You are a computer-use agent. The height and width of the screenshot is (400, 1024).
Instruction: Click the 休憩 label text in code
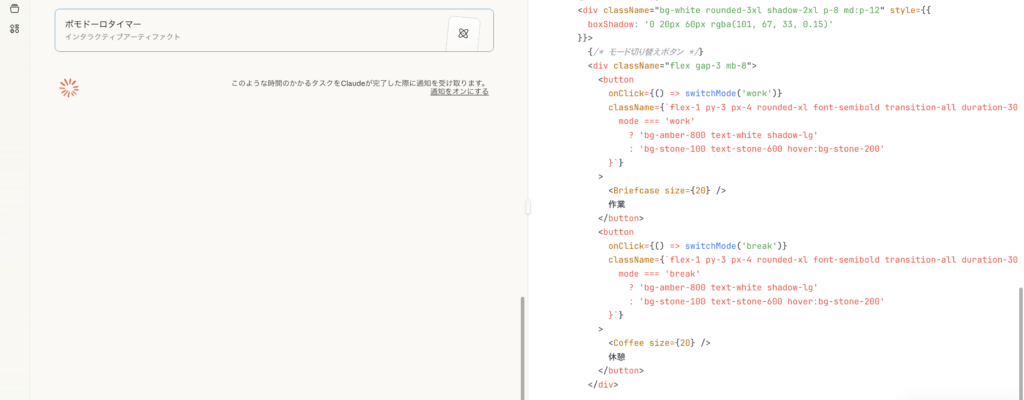(617, 357)
